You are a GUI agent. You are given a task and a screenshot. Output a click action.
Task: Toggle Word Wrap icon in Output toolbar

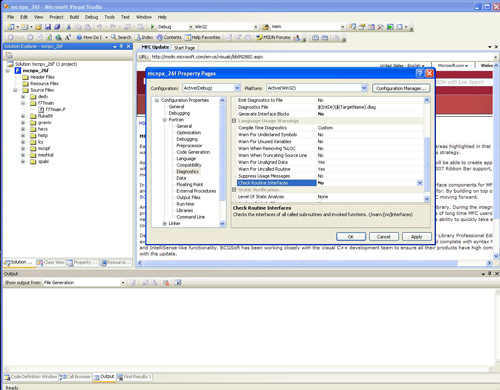point(178,283)
